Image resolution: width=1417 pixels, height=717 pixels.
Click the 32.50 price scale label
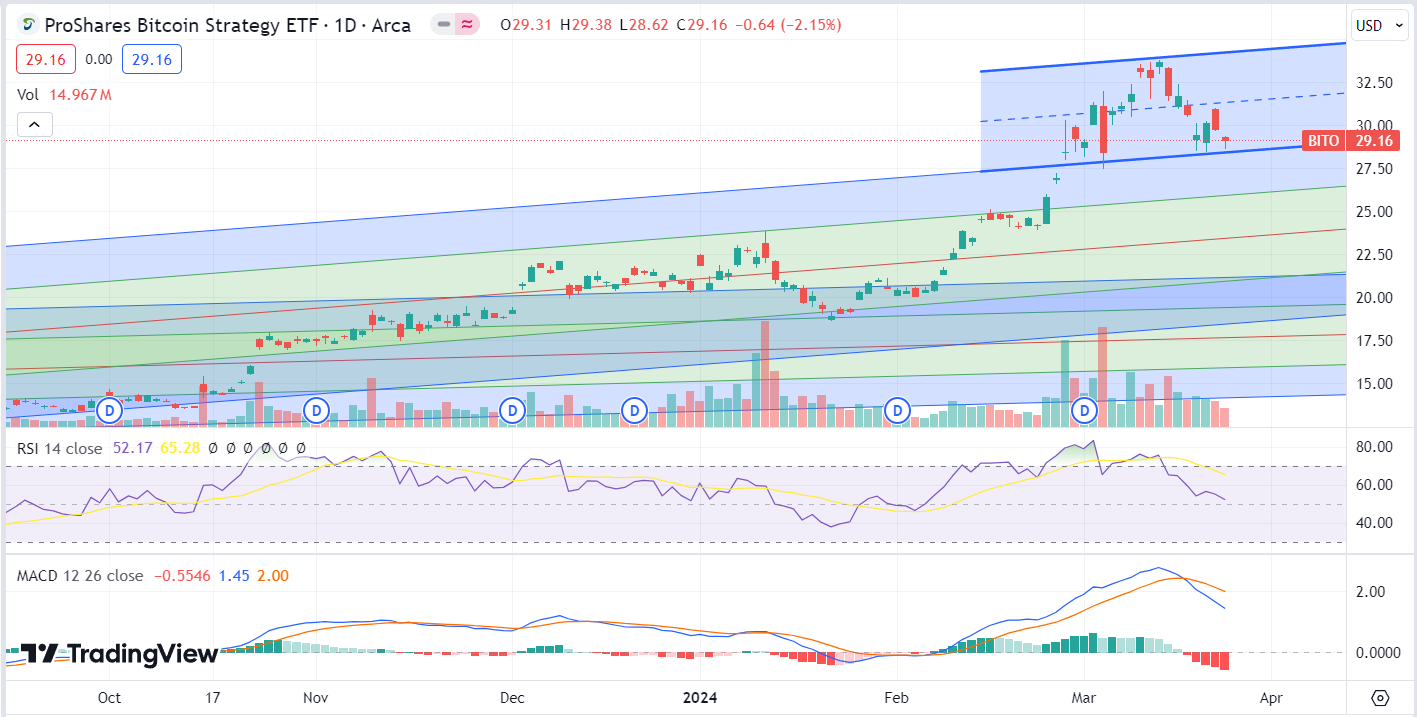click(x=1375, y=82)
